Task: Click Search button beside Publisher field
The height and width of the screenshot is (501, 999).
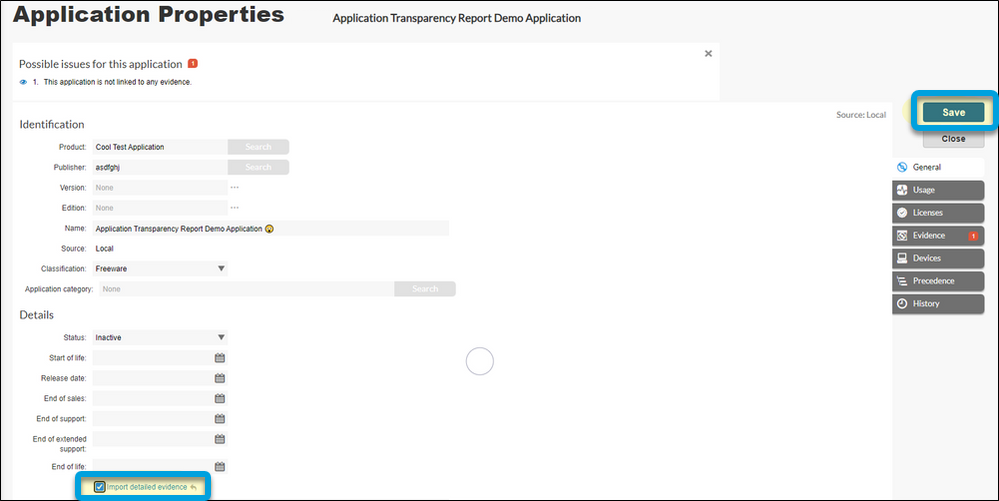Action: (258, 167)
